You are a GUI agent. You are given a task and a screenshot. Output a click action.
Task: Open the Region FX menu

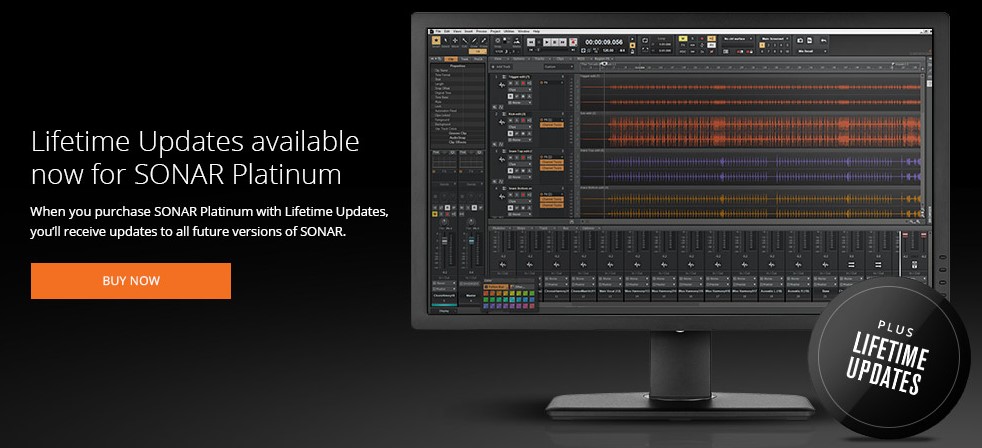coord(602,59)
